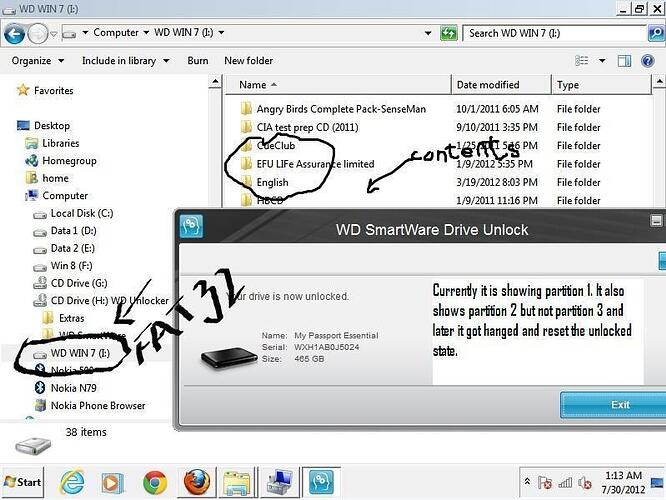Click the Action Center flag tray icon
This screenshot has width=666, height=500.
click(545, 483)
